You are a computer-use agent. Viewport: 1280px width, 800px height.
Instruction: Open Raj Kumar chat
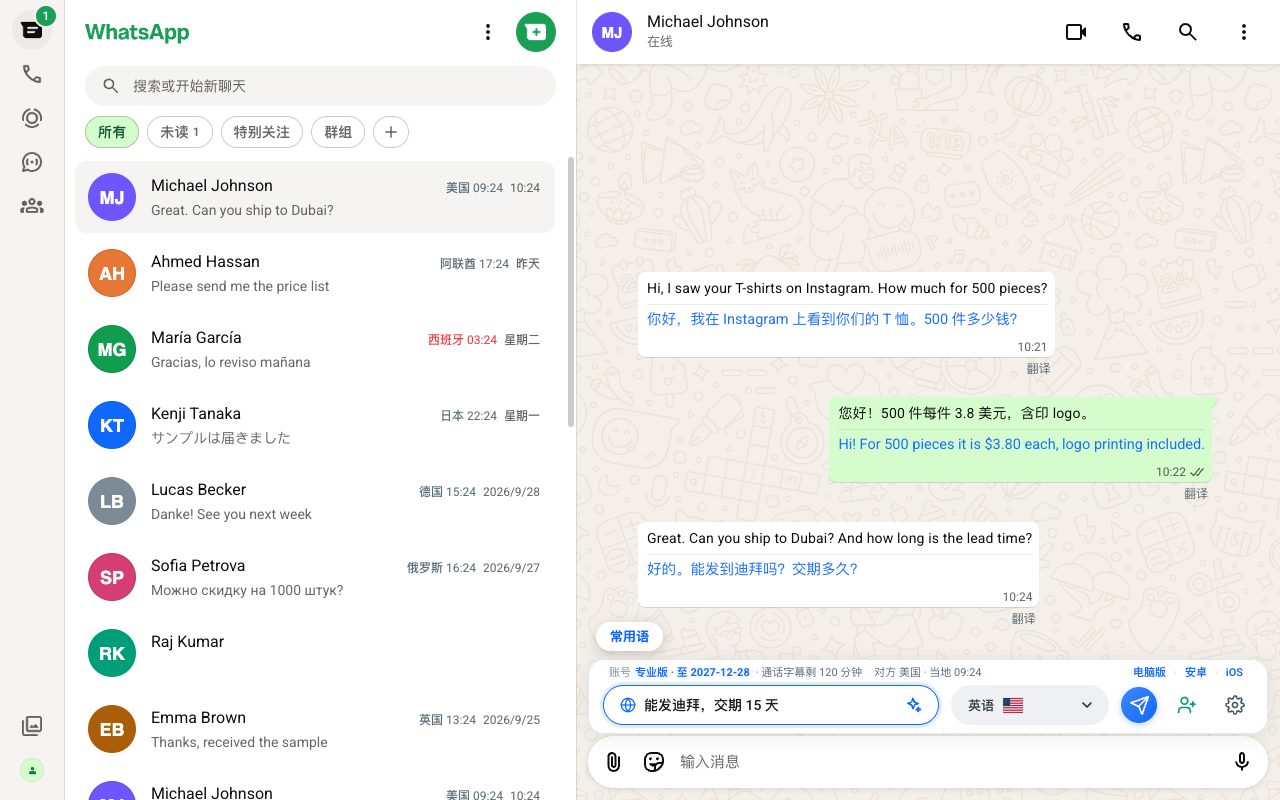point(315,654)
